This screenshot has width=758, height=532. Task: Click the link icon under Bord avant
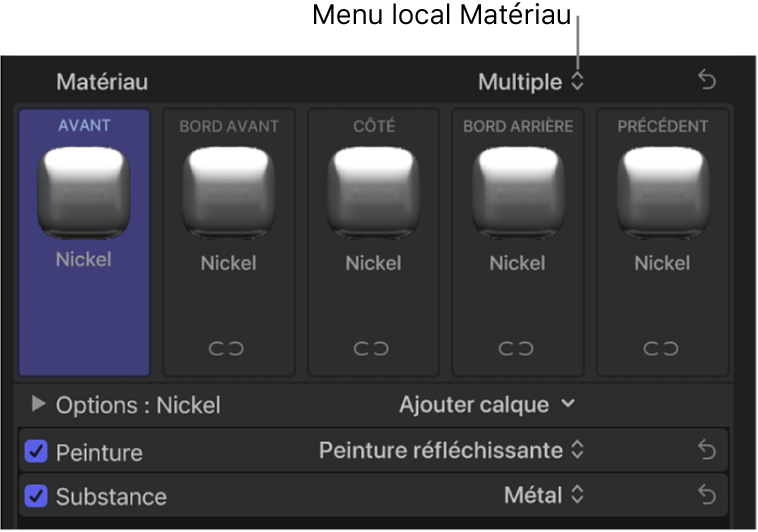click(228, 348)
